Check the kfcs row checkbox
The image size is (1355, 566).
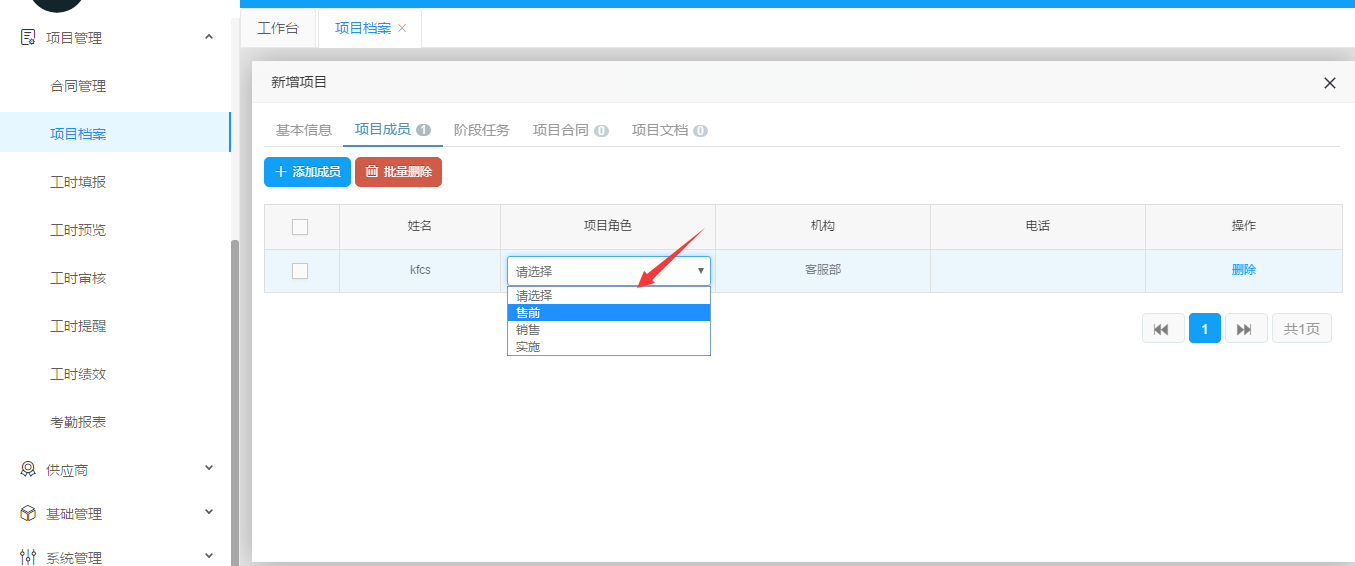click(x=300, y=271)
